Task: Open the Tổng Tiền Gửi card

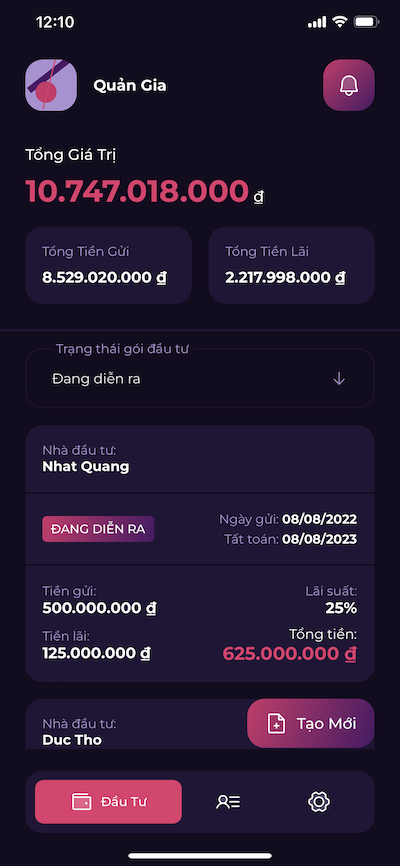Action: pos(108,265)
